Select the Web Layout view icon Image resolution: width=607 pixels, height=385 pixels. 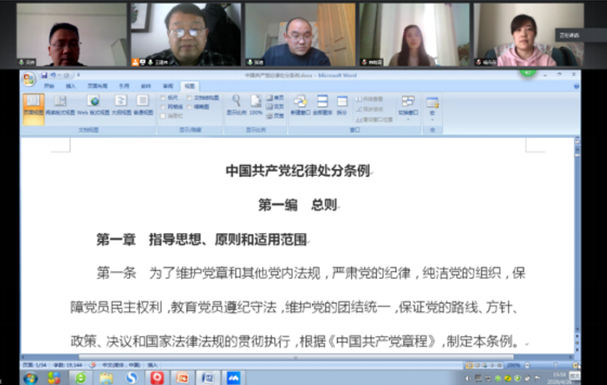coord(93,104)
